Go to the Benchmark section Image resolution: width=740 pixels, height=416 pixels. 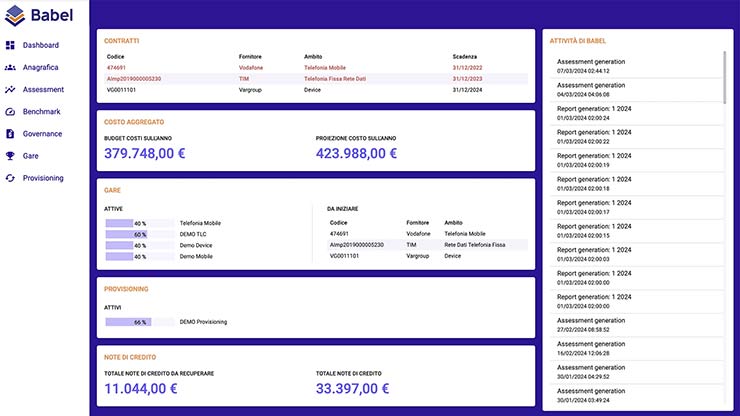point(42,111)
